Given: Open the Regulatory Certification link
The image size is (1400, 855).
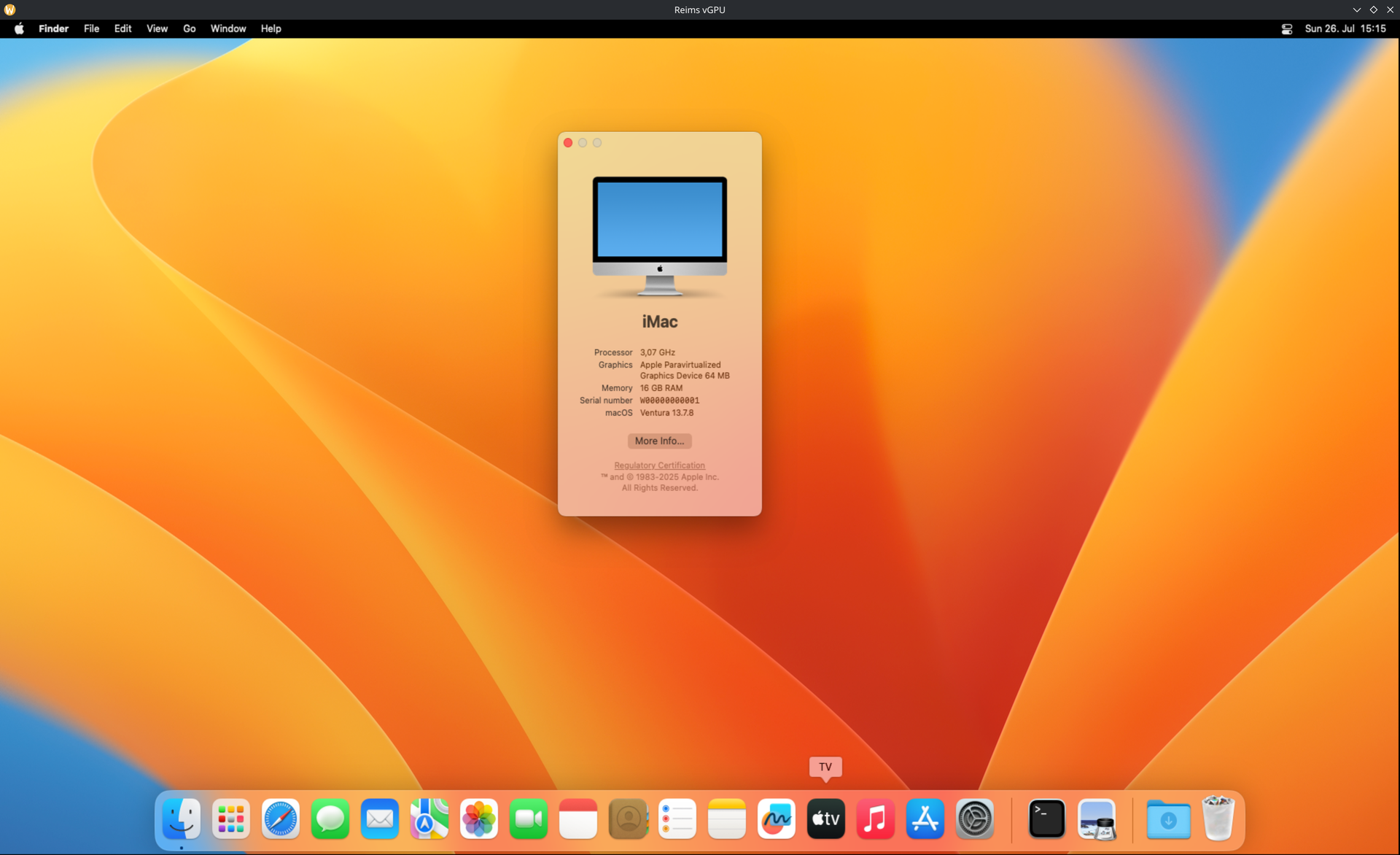Looking at the screenshot, I should 659,465.
